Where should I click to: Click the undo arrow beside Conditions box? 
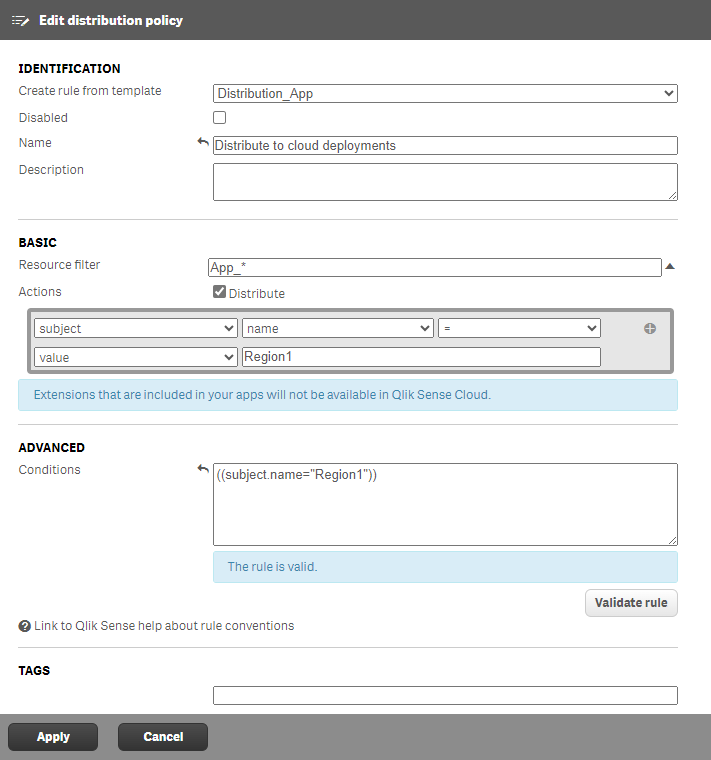click(x=203, y=469)
